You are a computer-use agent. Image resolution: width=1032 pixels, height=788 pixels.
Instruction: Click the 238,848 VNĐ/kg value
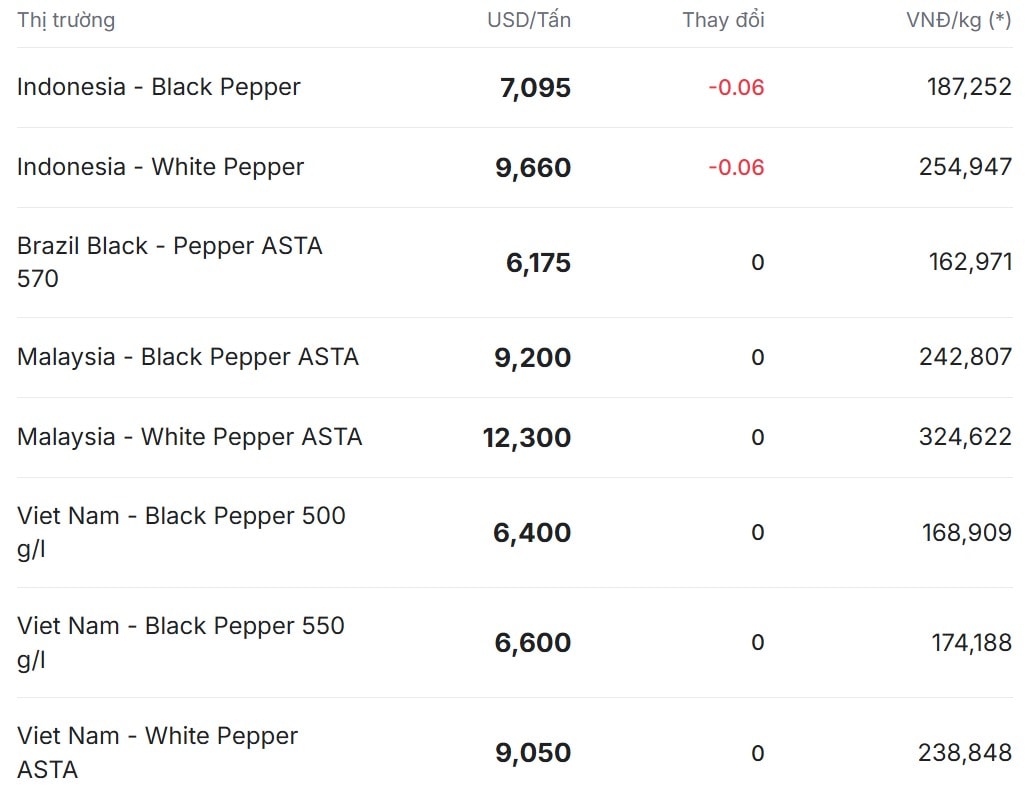point(965,752)
